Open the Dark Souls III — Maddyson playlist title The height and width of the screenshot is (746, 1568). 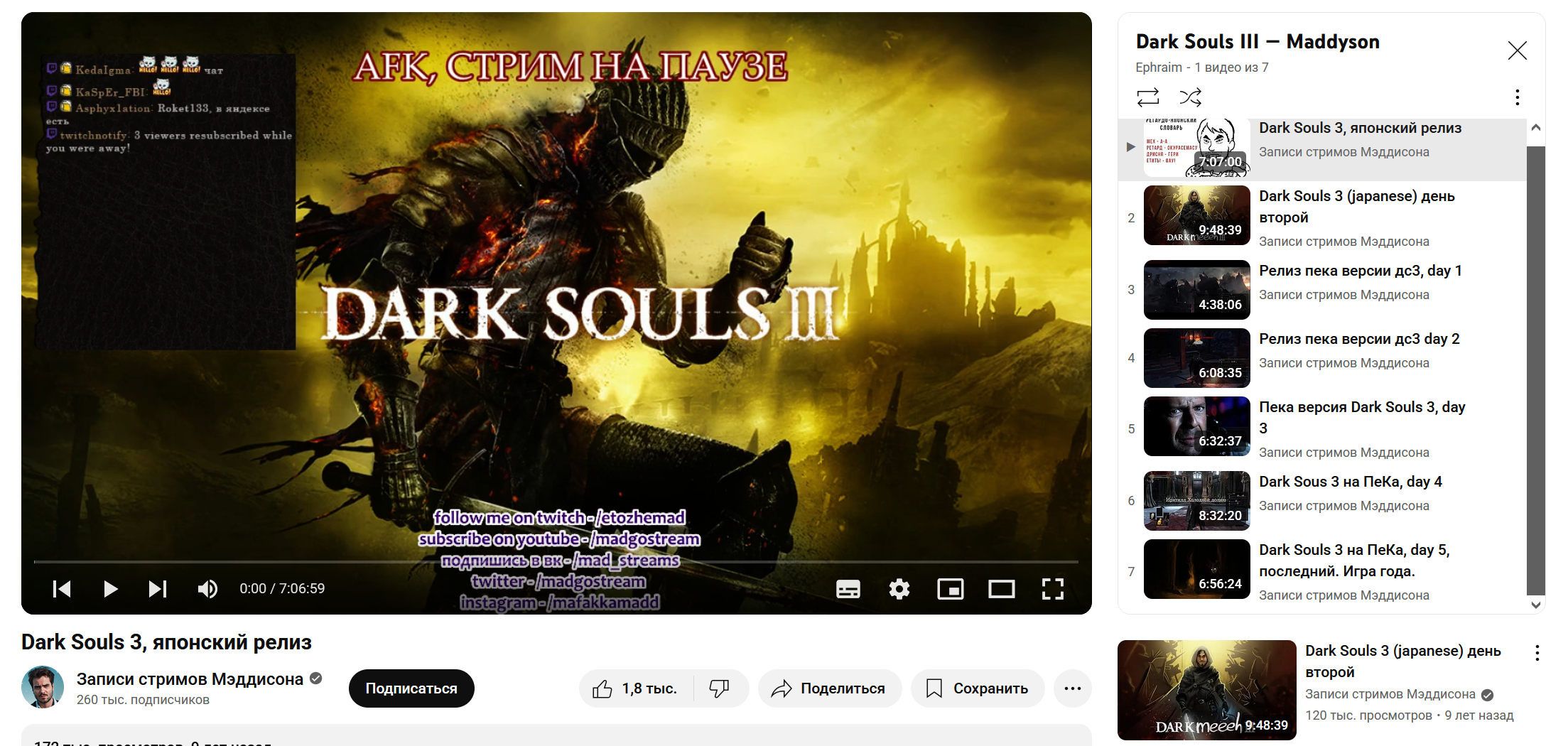point(1258,42)
